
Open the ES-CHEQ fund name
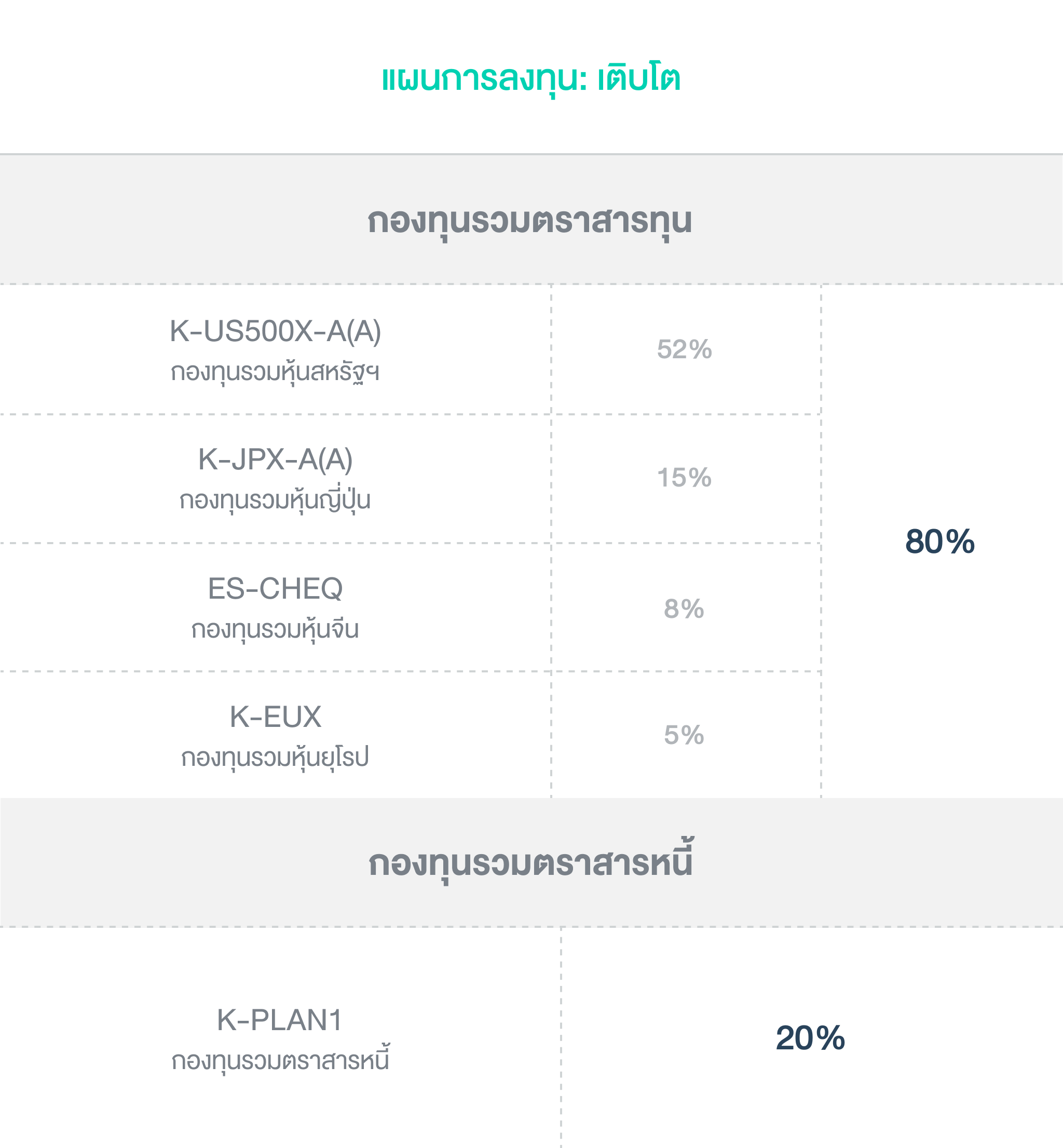coord(275,589)
